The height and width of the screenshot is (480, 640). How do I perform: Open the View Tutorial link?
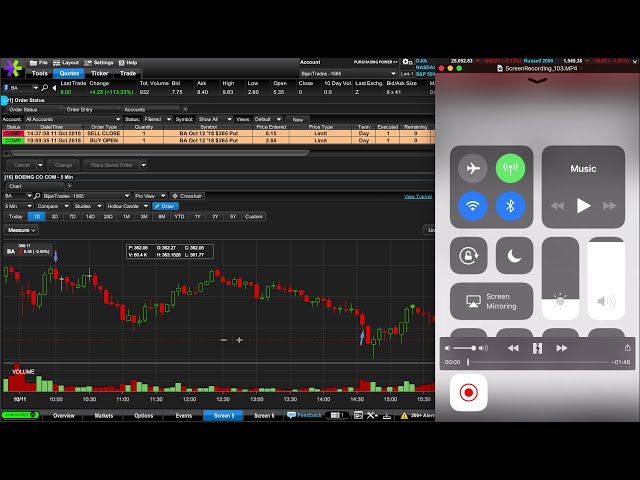pos(418,196)
